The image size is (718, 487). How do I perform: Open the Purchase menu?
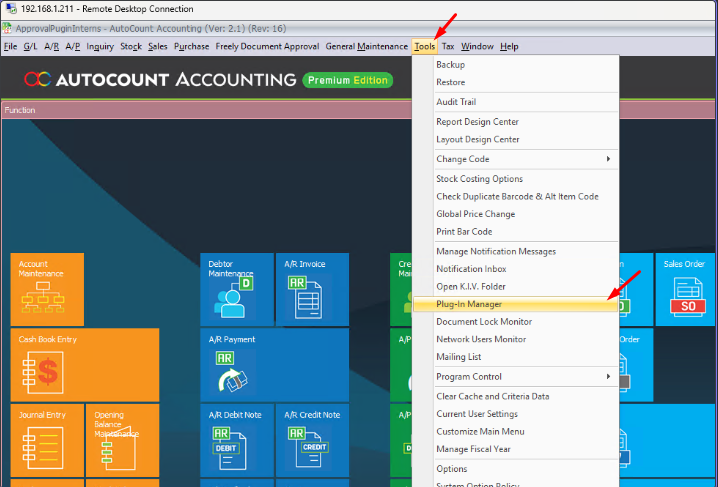tap(191, 46)
